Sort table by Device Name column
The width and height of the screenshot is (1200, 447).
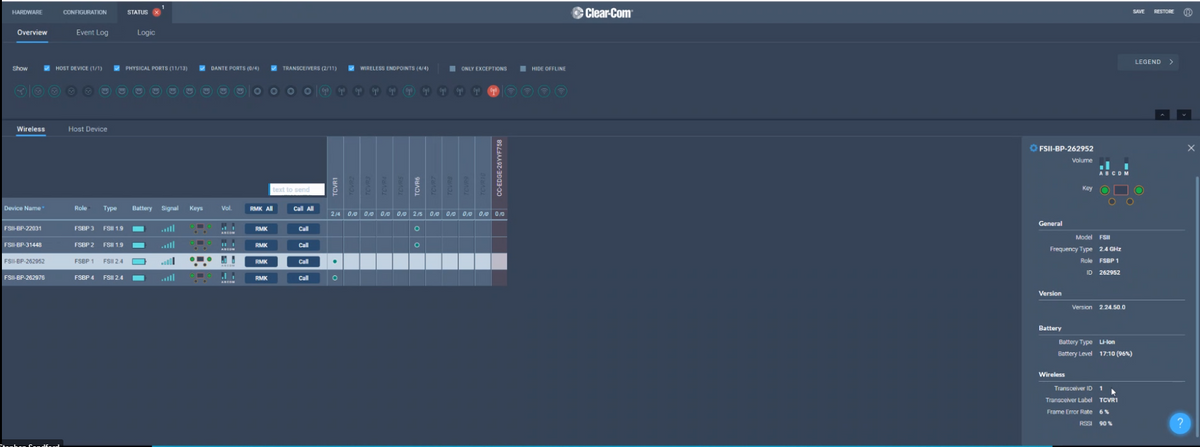24,208
